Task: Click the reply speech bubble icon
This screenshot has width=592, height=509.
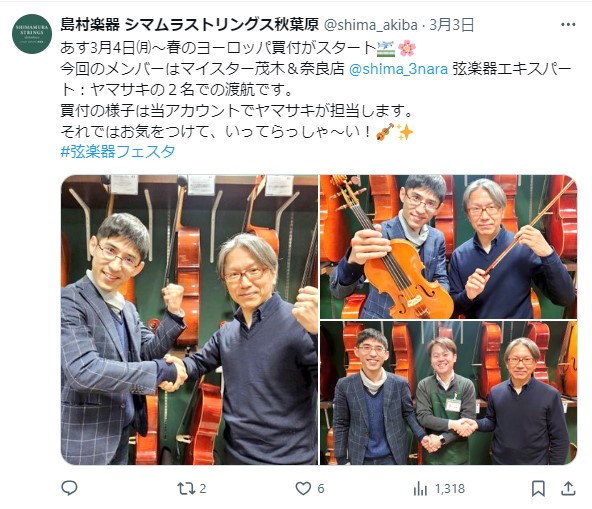Action: point(69,488)
